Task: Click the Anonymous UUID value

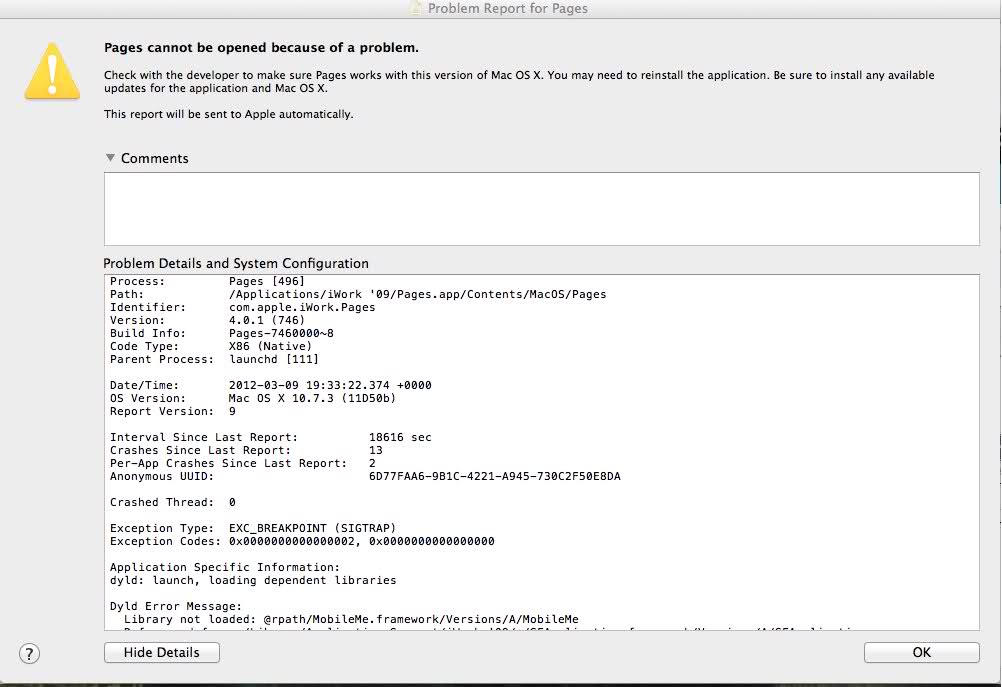Action: 495,476
